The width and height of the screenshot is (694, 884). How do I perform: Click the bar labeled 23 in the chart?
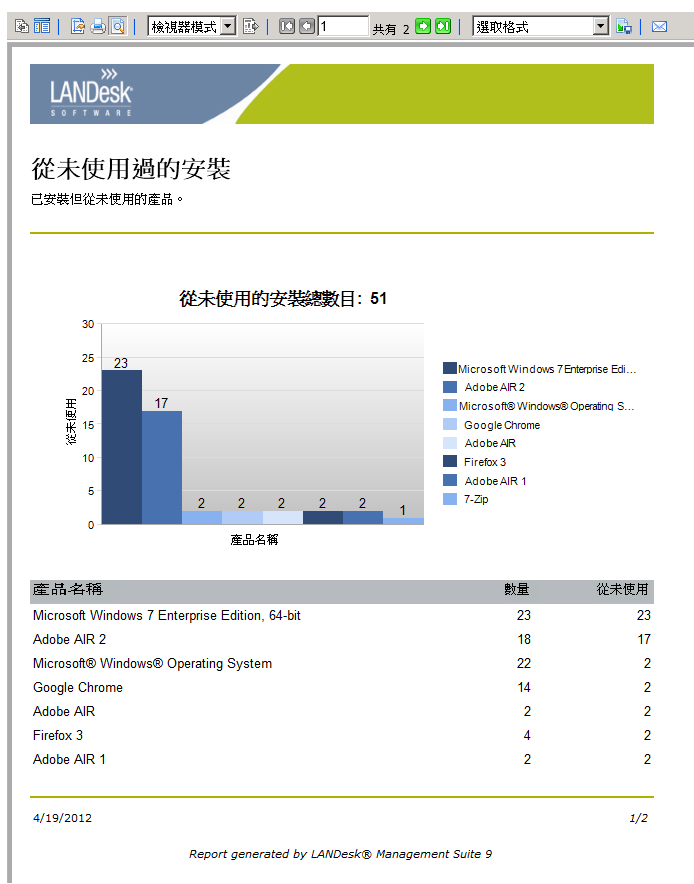(122, 447)
